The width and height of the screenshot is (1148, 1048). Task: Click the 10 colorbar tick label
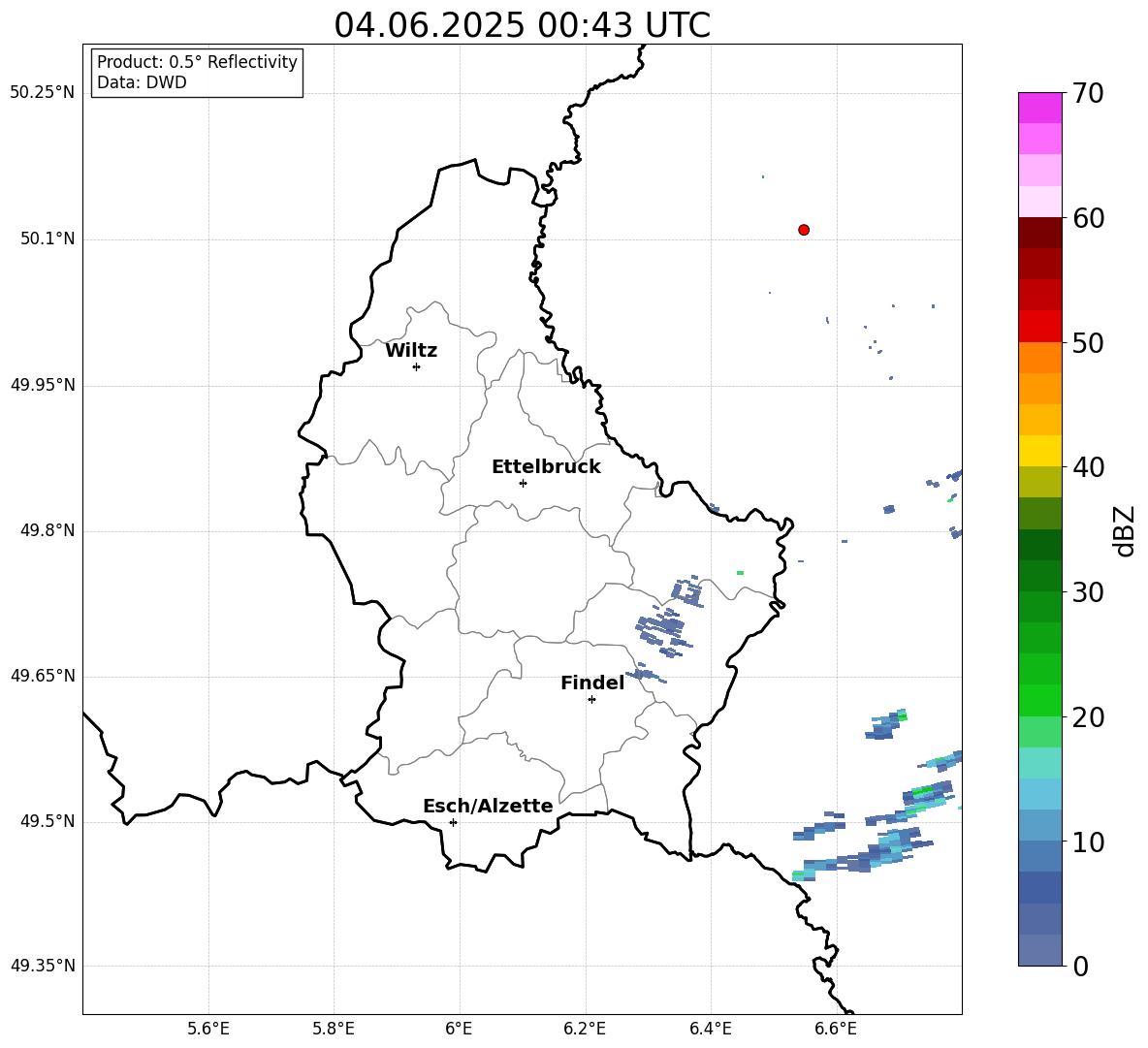[x=1088, y=842]
